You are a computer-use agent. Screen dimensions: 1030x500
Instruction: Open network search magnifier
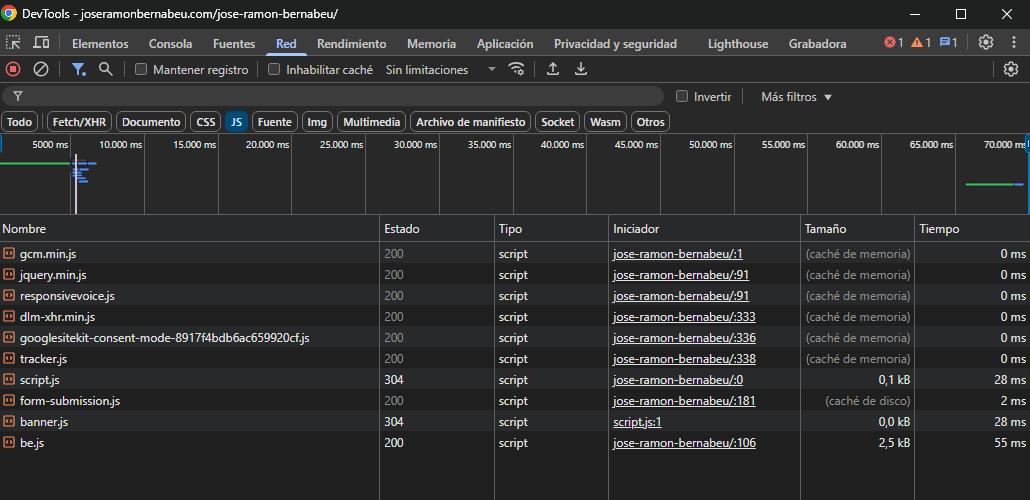pos(105,69)
